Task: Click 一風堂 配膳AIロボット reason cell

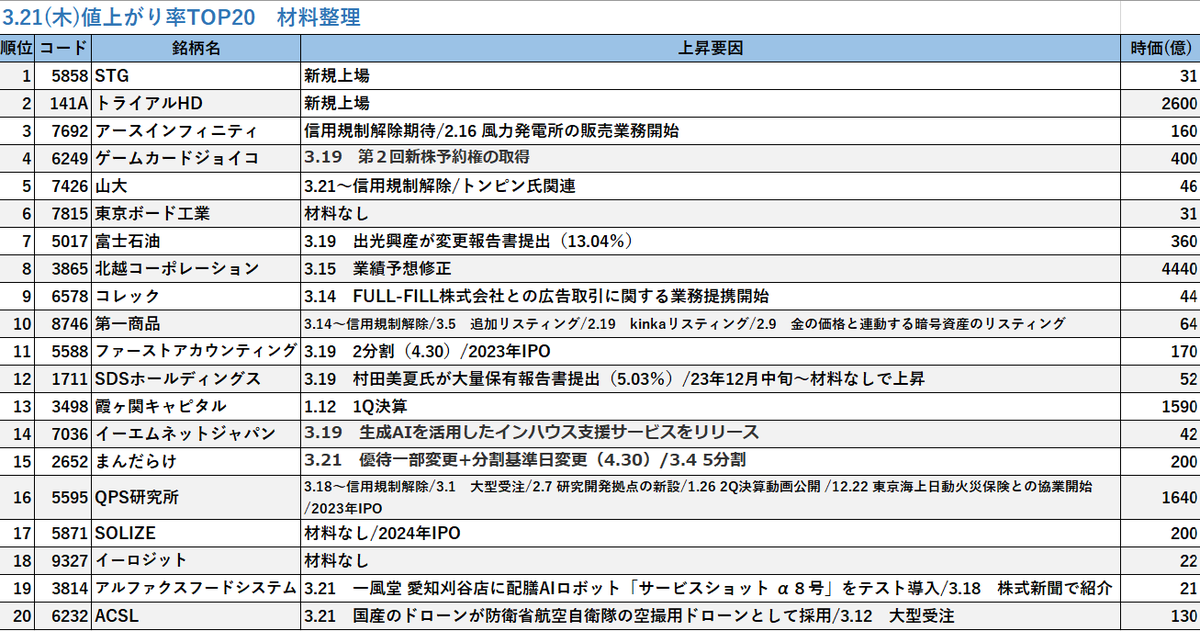Action: click(x=709, y=587)
